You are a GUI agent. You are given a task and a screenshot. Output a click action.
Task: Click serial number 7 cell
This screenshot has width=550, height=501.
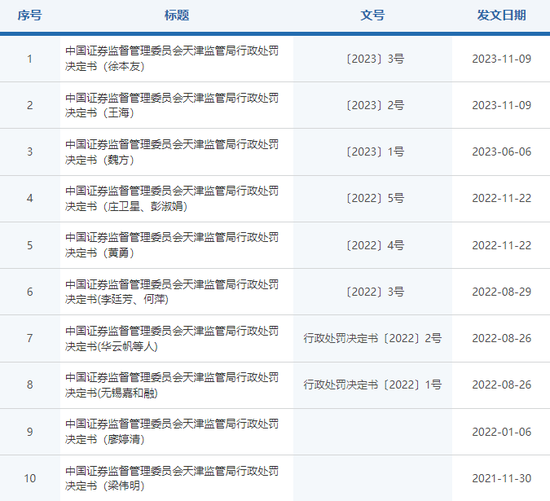coord(30,338)
